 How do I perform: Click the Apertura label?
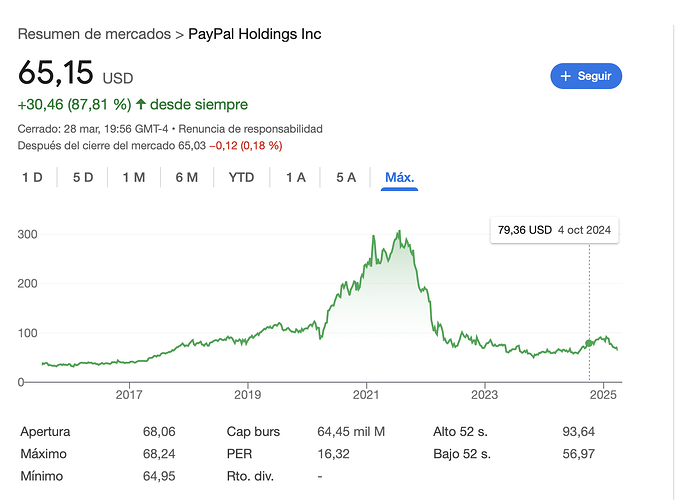tap(45, 432)
